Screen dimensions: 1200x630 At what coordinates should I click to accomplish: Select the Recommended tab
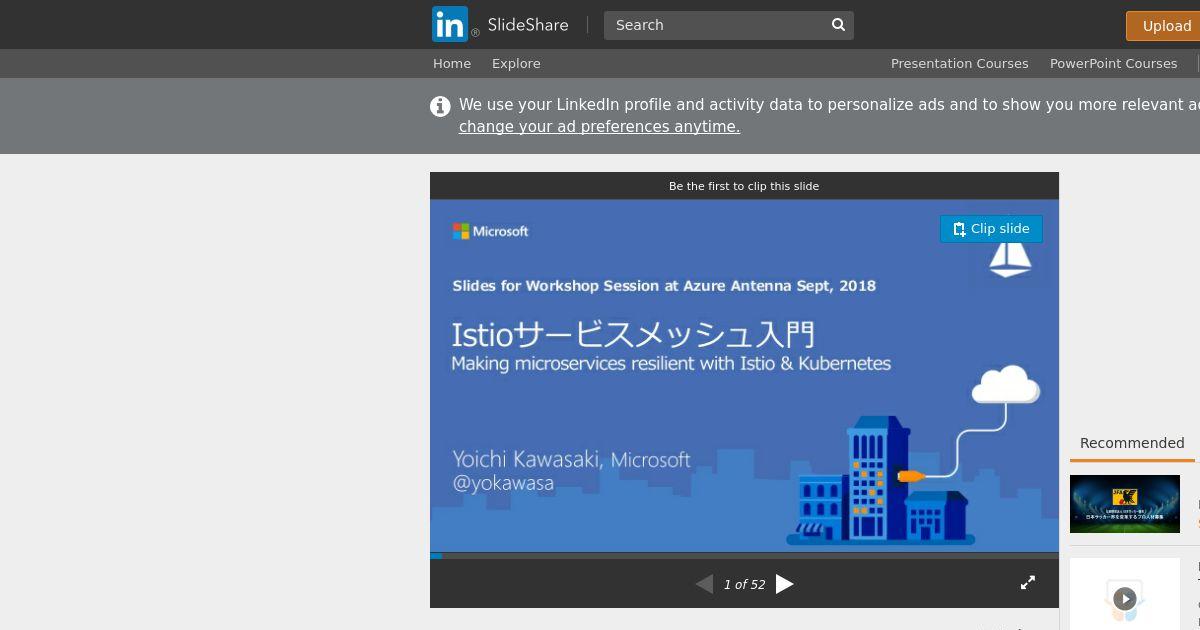tap(1132, 443)
